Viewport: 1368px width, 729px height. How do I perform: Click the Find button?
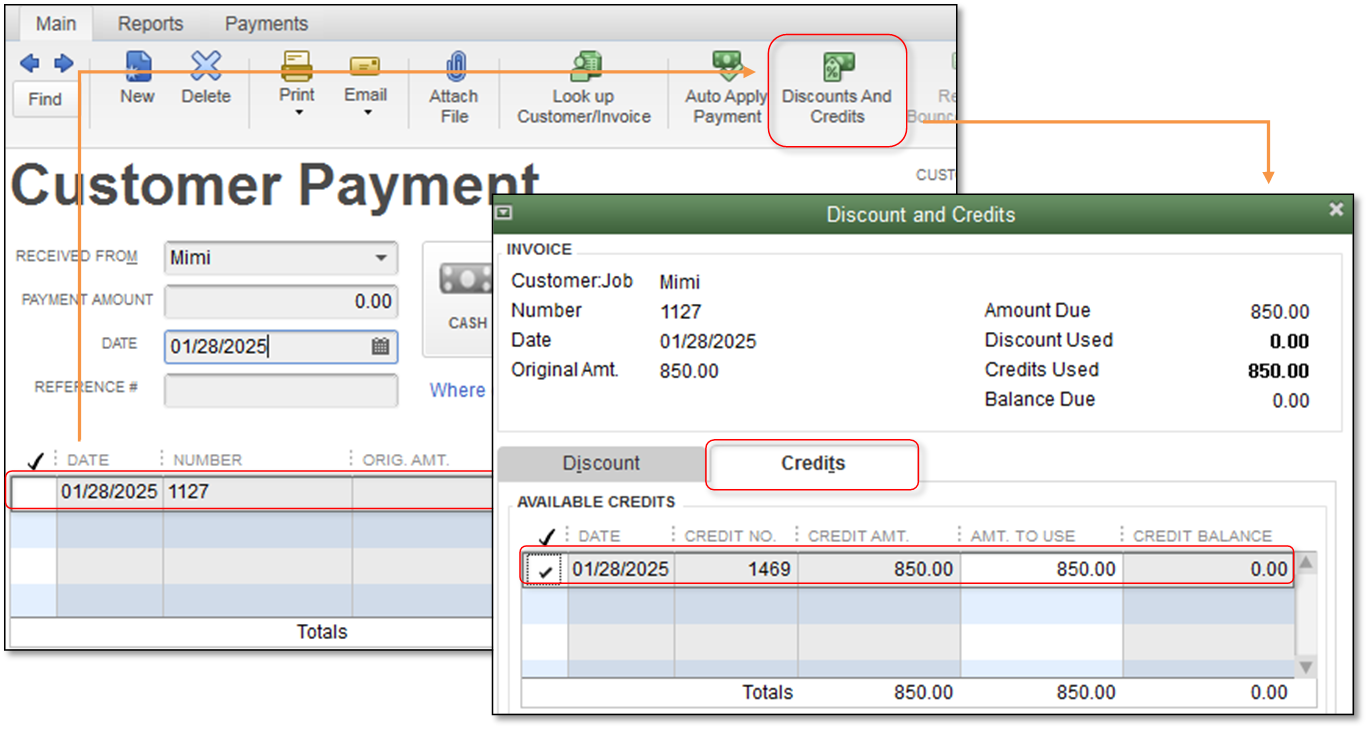point(45,99)
